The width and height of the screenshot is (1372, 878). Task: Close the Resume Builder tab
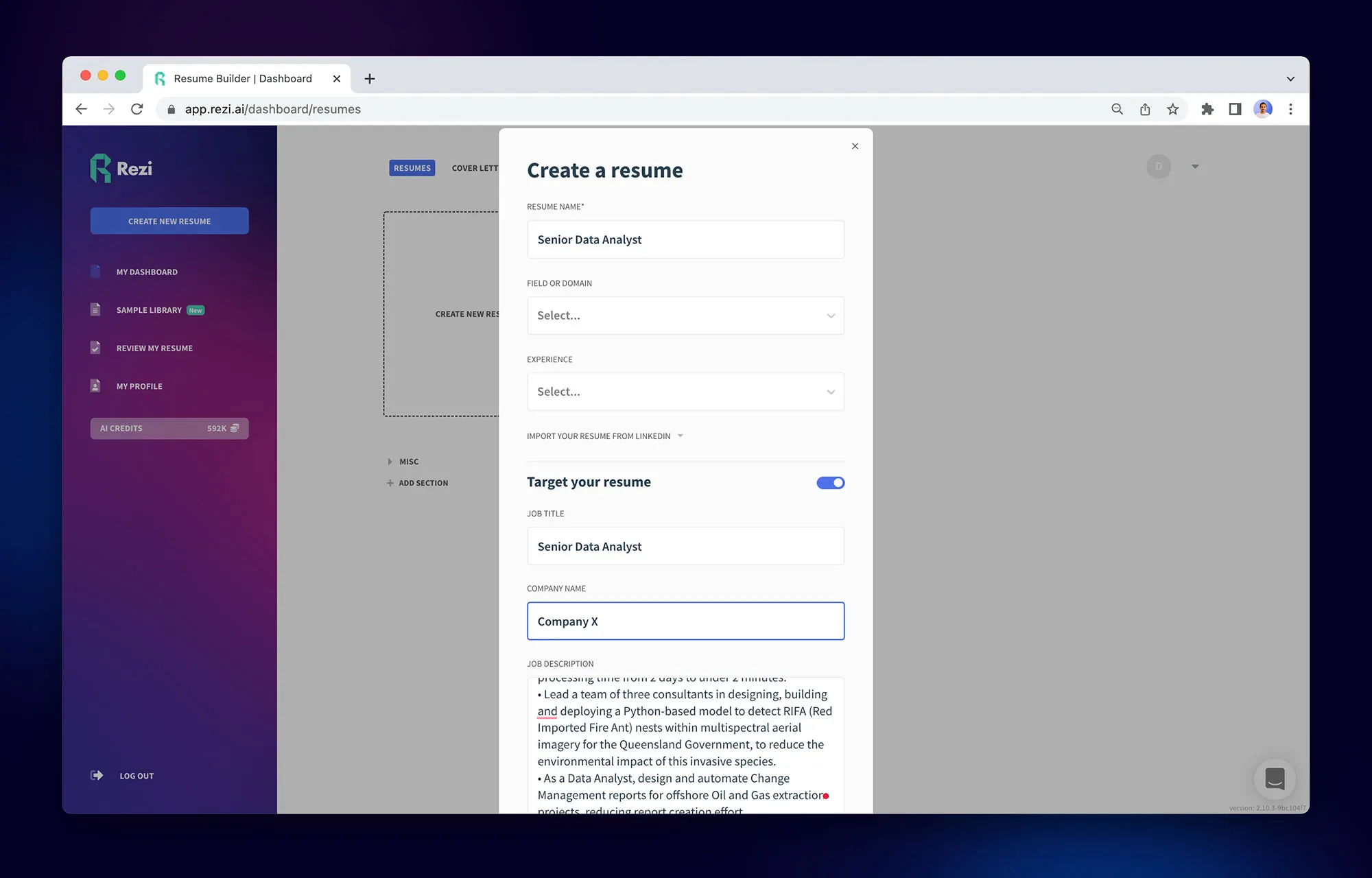pos(337,79)
